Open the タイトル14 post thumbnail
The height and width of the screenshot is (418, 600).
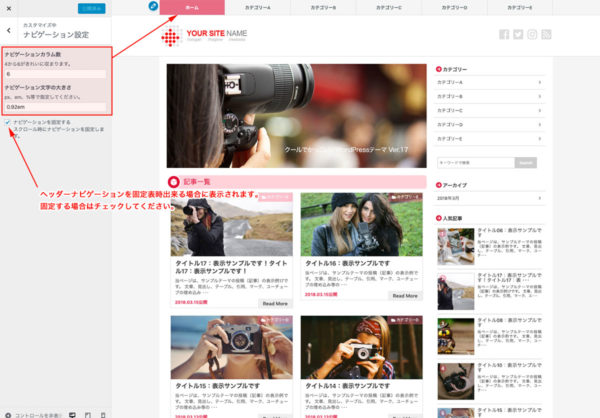362,347
